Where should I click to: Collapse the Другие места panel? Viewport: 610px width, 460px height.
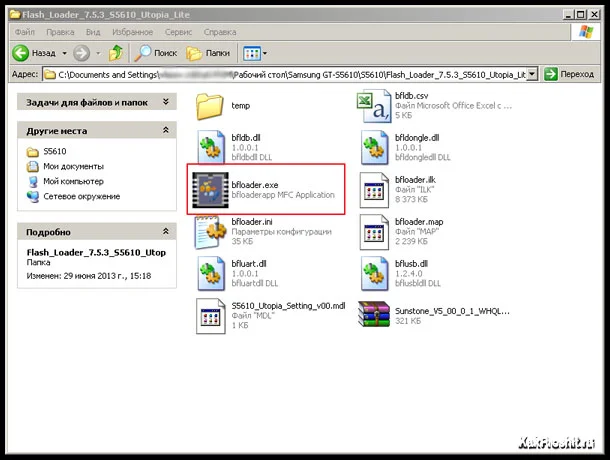167,130
